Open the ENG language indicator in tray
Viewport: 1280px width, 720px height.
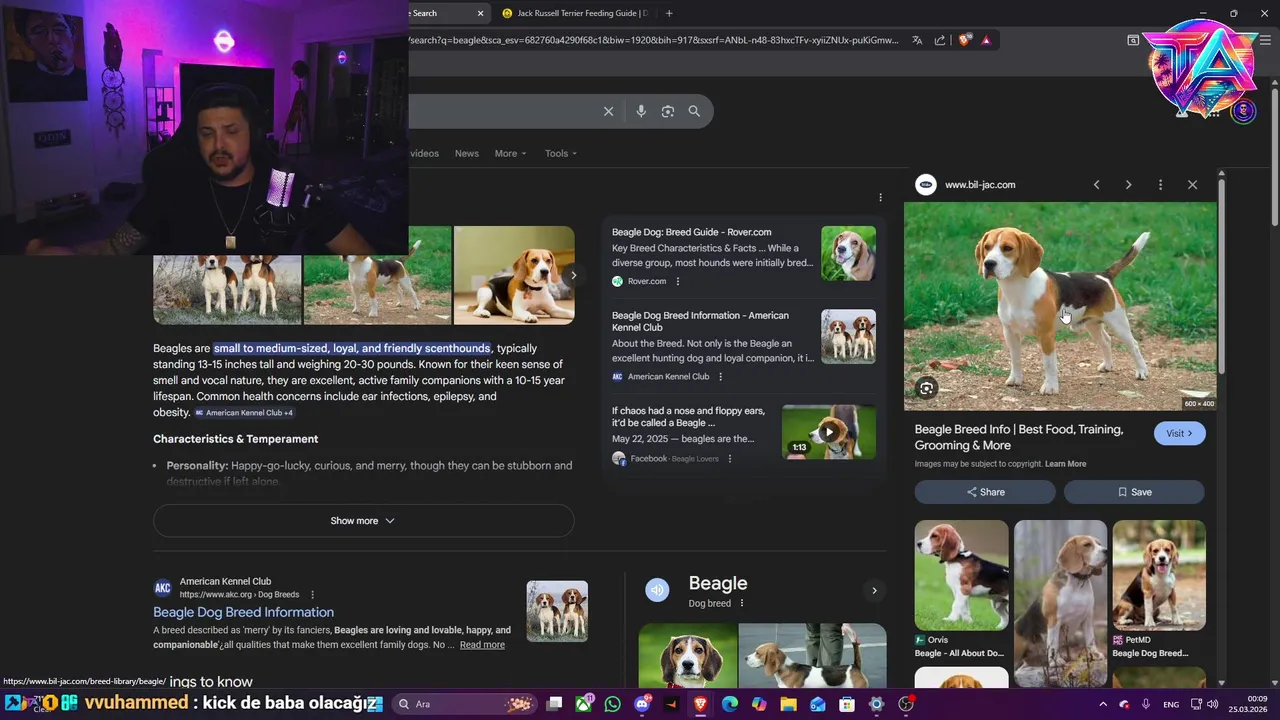coord(1171,704)
